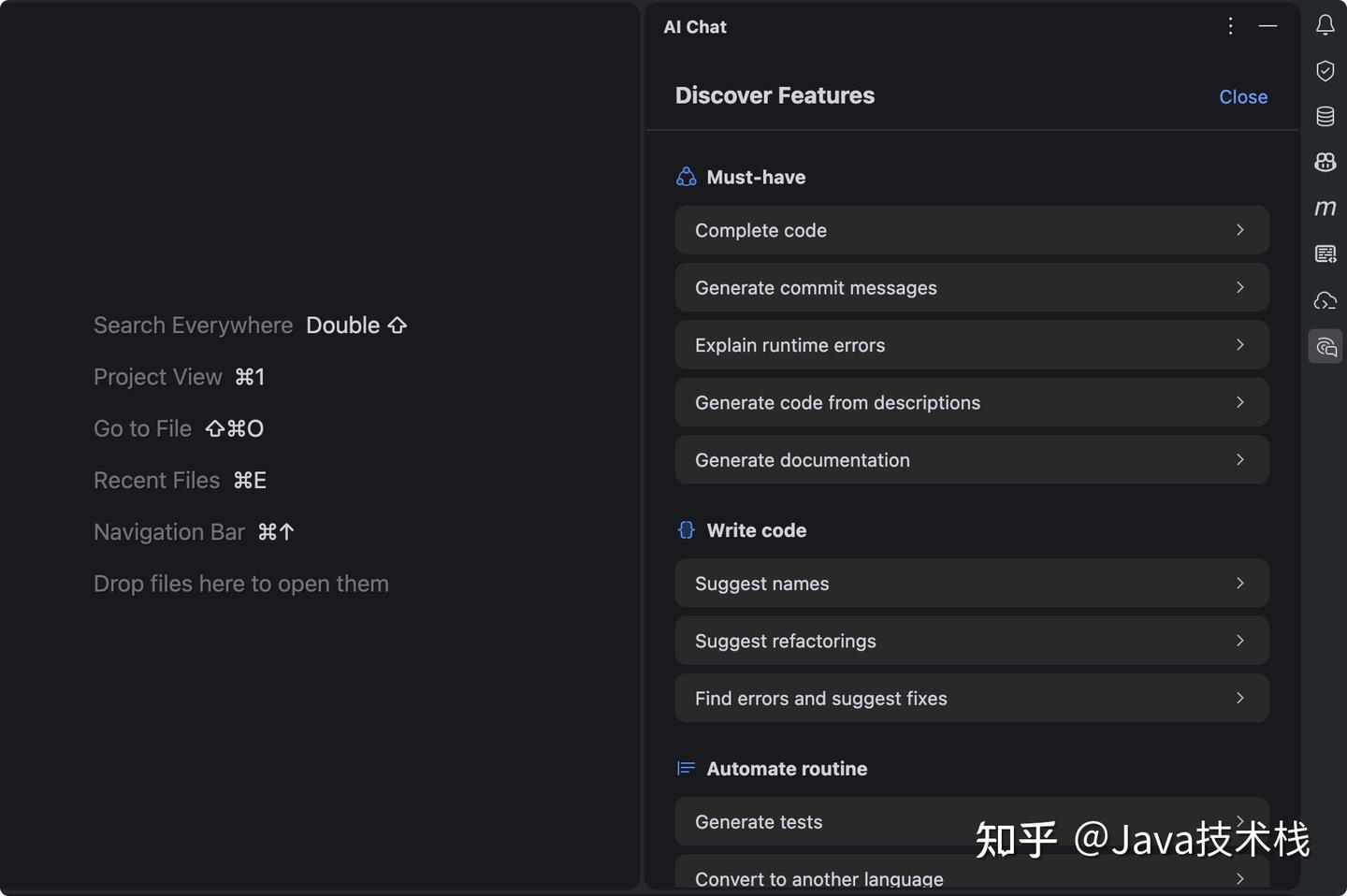
Task: Open the sidebar icon below Maven
Action: (x=1325, y=253)
